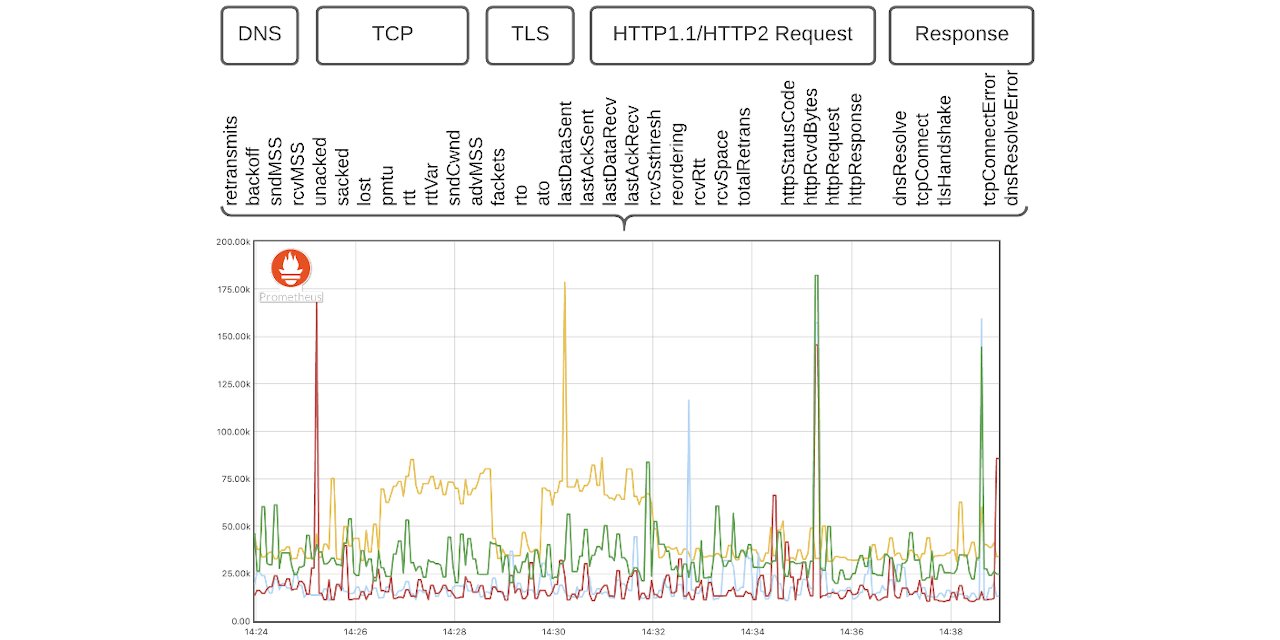Select the Response phase box
Viewport: 1280px width, 640px height.
(961, 35)
